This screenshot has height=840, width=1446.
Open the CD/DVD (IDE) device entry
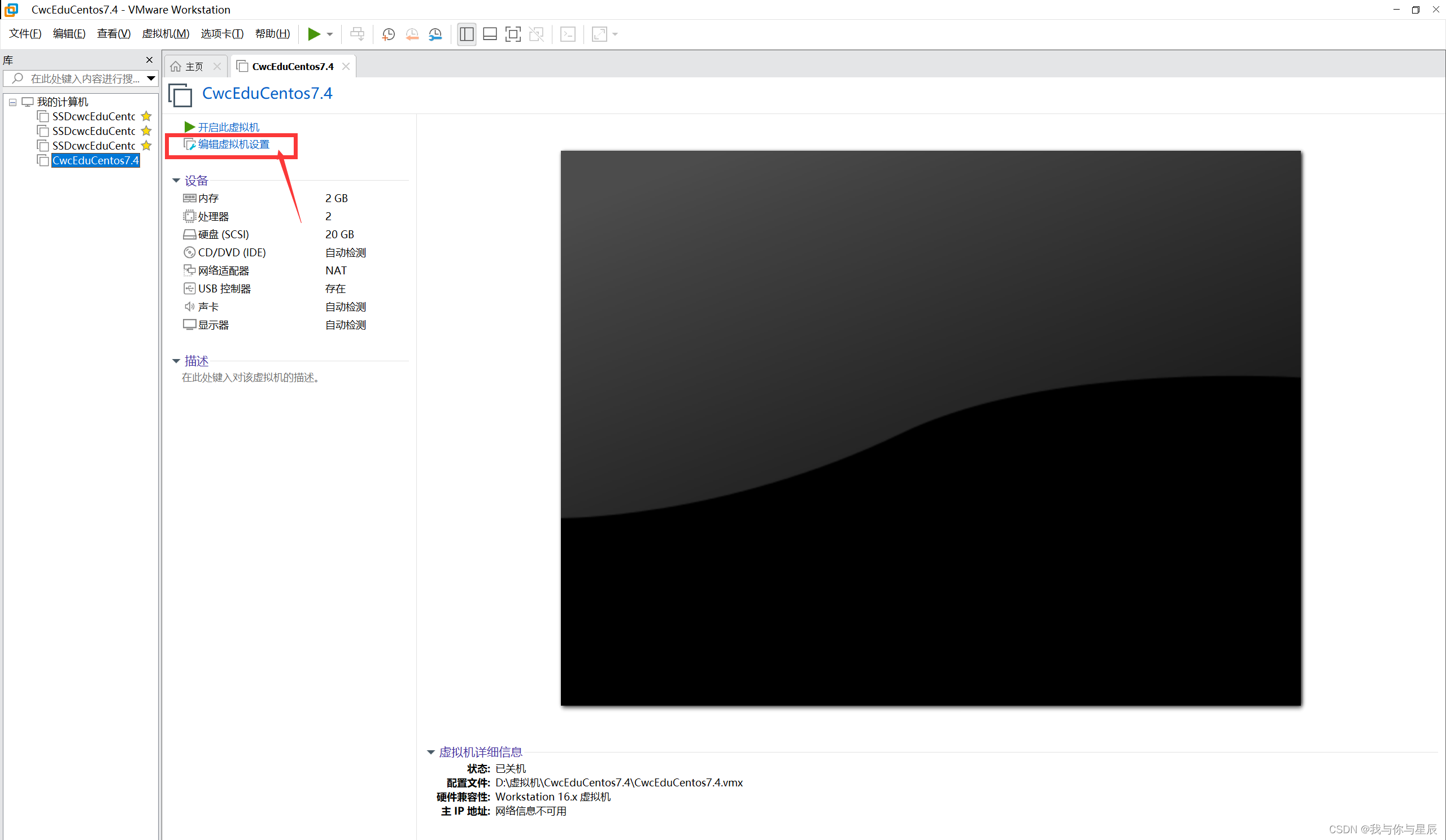click(231, 252)
